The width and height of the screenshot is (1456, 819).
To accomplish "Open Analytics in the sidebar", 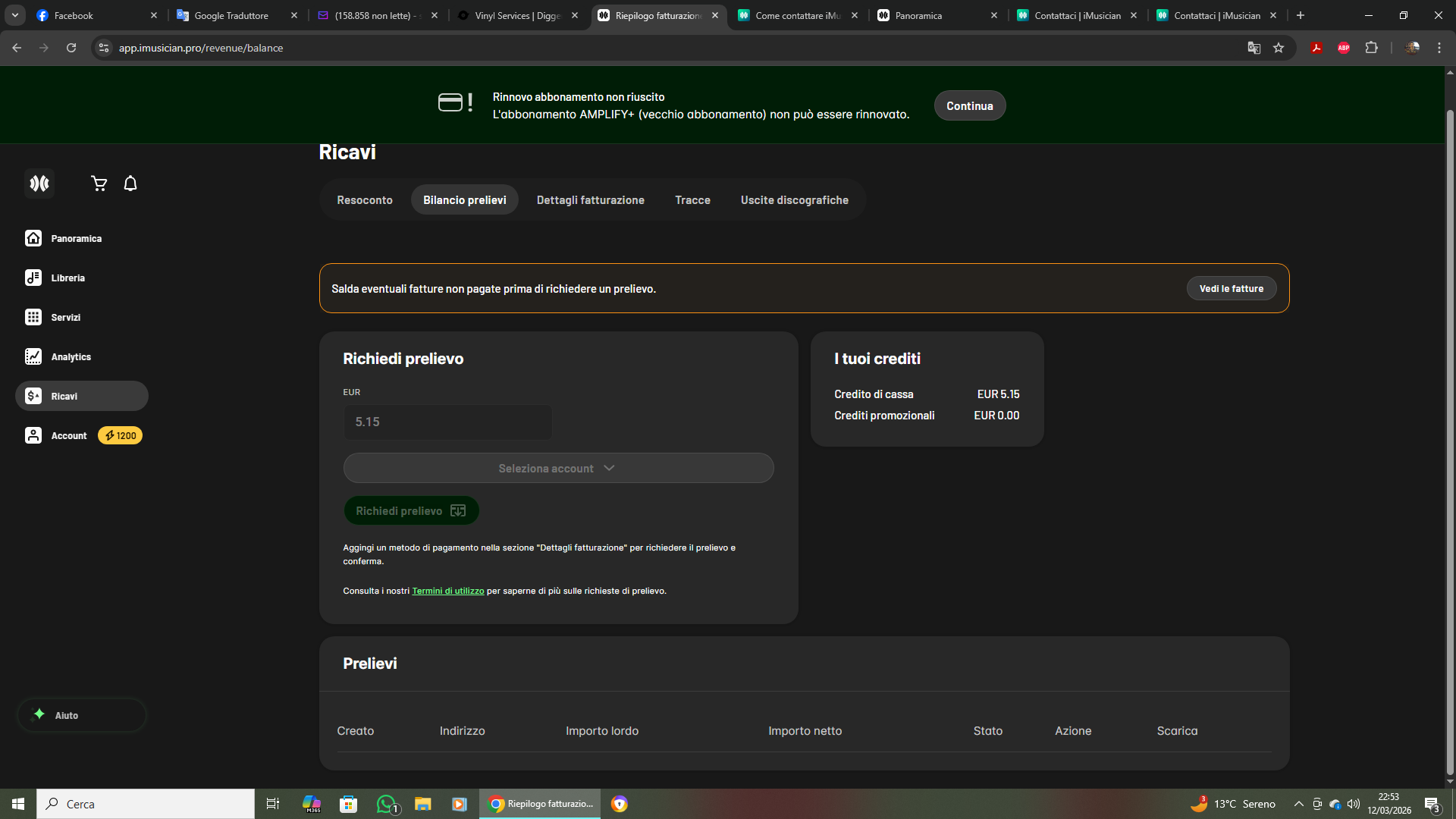I will (x=71, y=356).
